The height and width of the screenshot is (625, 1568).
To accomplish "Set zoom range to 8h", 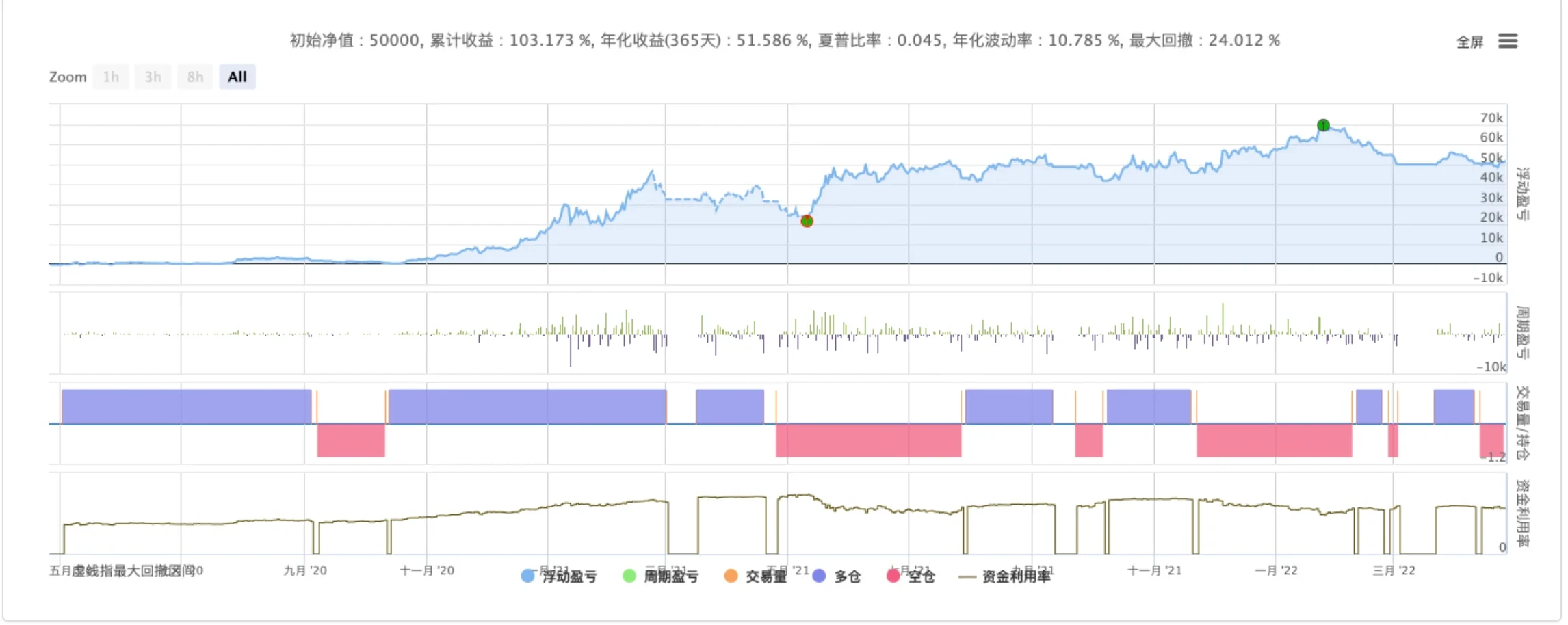I will (195, 77).
